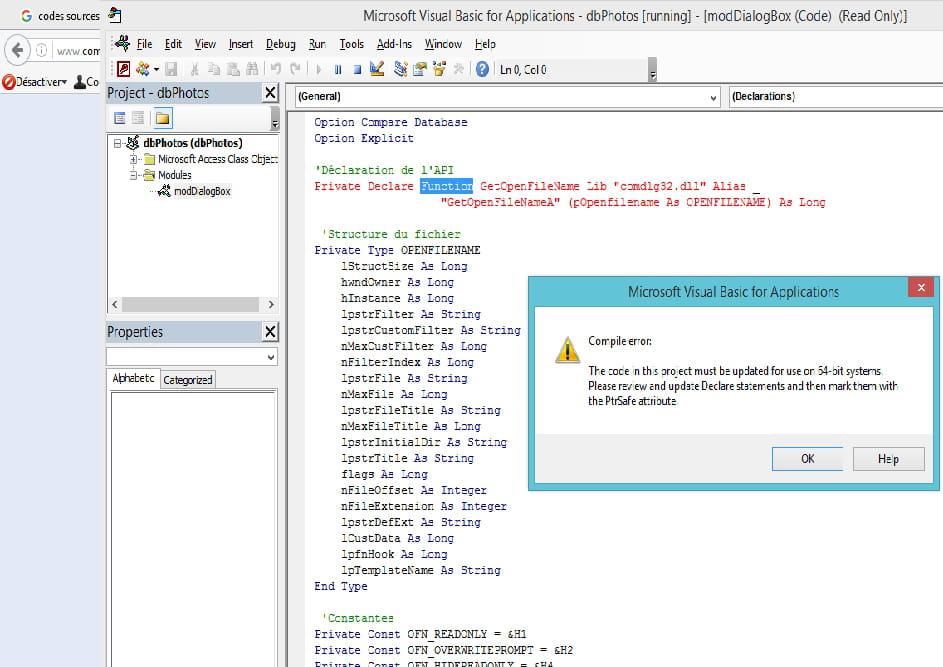Click the View Microsoft Access toolbar icon
This screenshot has width=943, height=667.
click(123, 69)
